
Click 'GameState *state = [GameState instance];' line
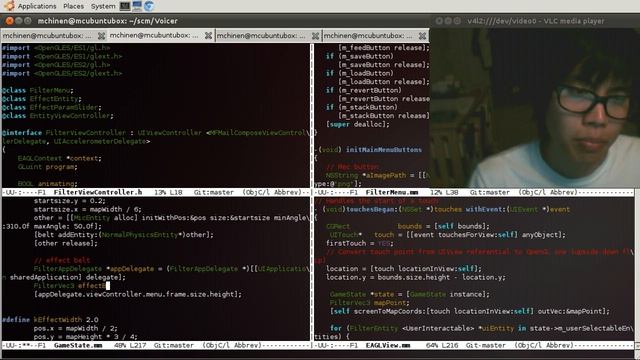409,294
